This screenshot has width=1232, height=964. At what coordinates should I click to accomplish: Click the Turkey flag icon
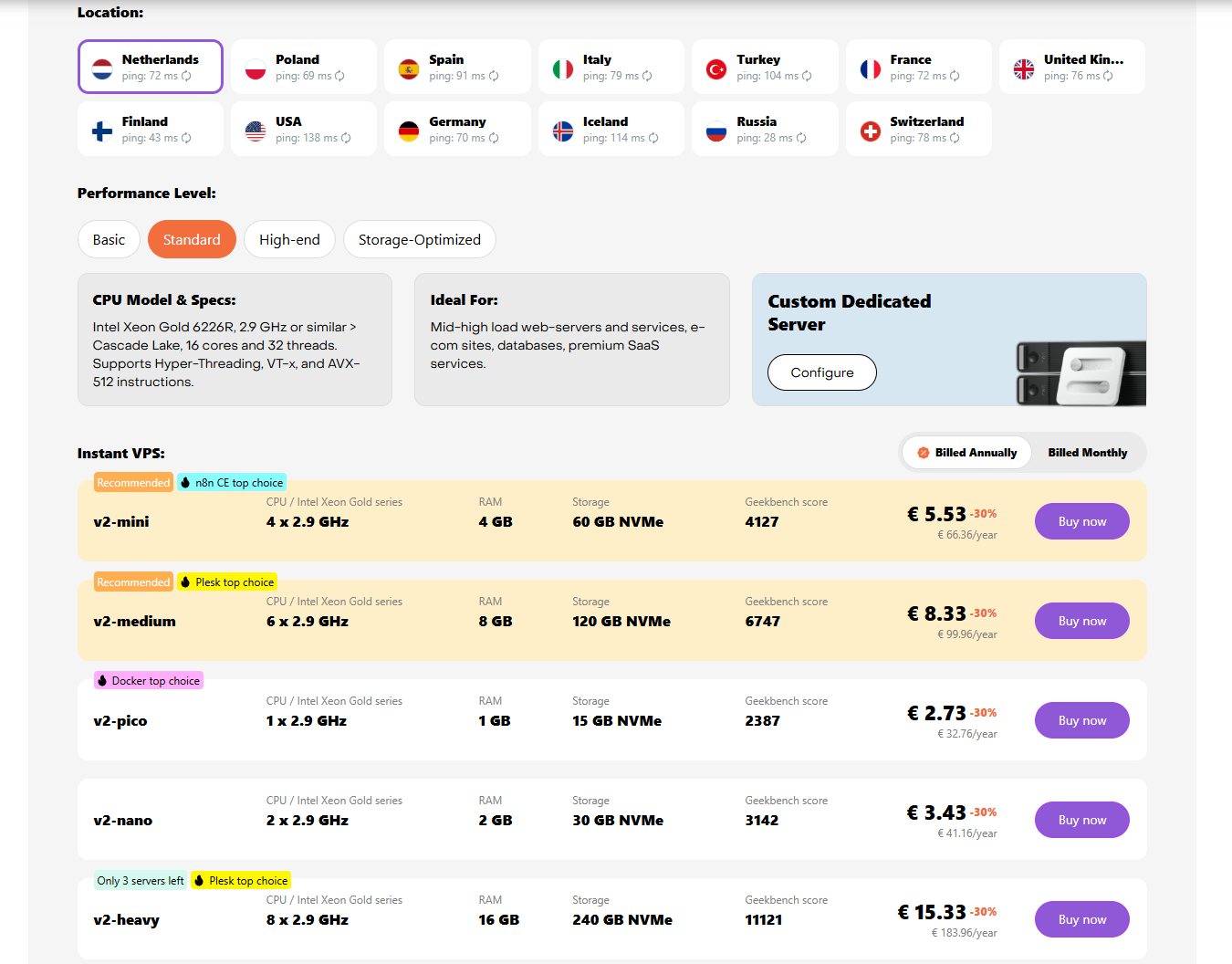click(716, 68)
